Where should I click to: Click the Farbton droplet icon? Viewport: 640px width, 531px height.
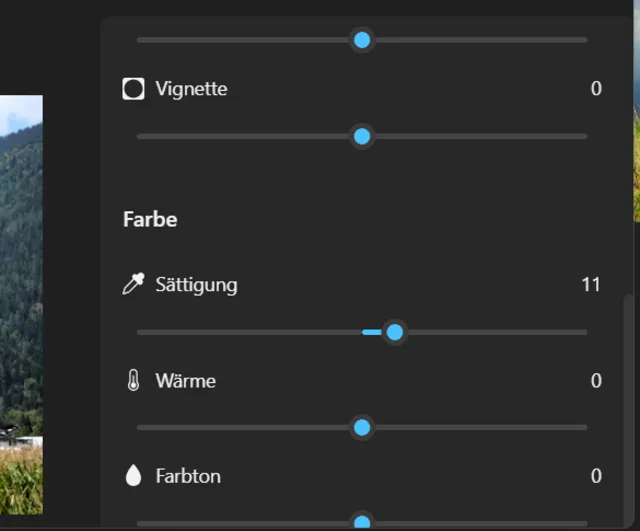coord(133,476)
